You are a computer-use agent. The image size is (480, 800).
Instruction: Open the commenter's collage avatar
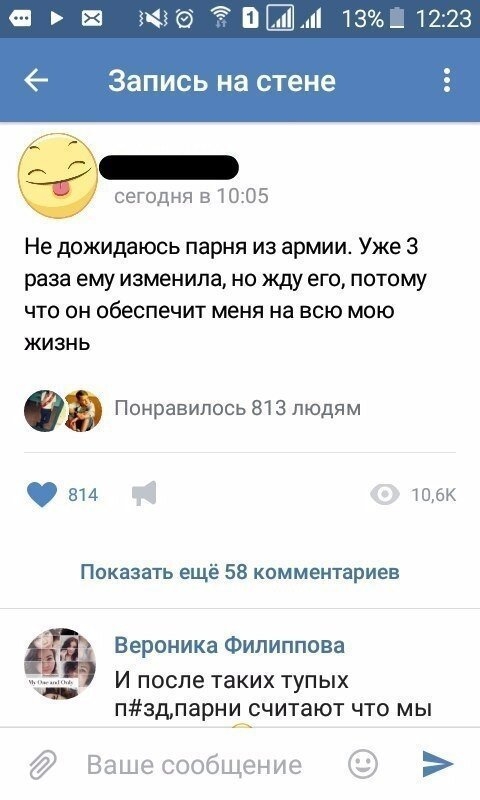pyautogui.click(x=60, y=663)
